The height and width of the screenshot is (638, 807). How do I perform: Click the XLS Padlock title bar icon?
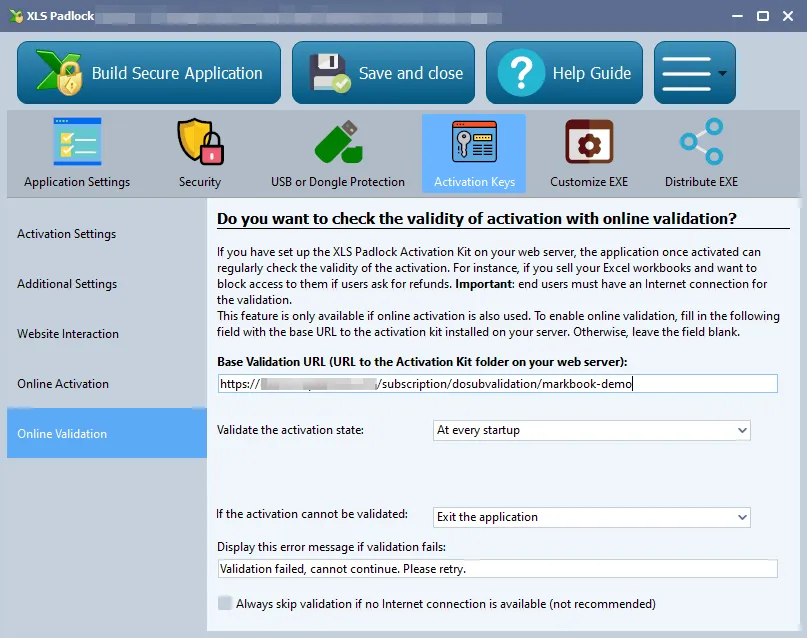[x=16, y=16]
